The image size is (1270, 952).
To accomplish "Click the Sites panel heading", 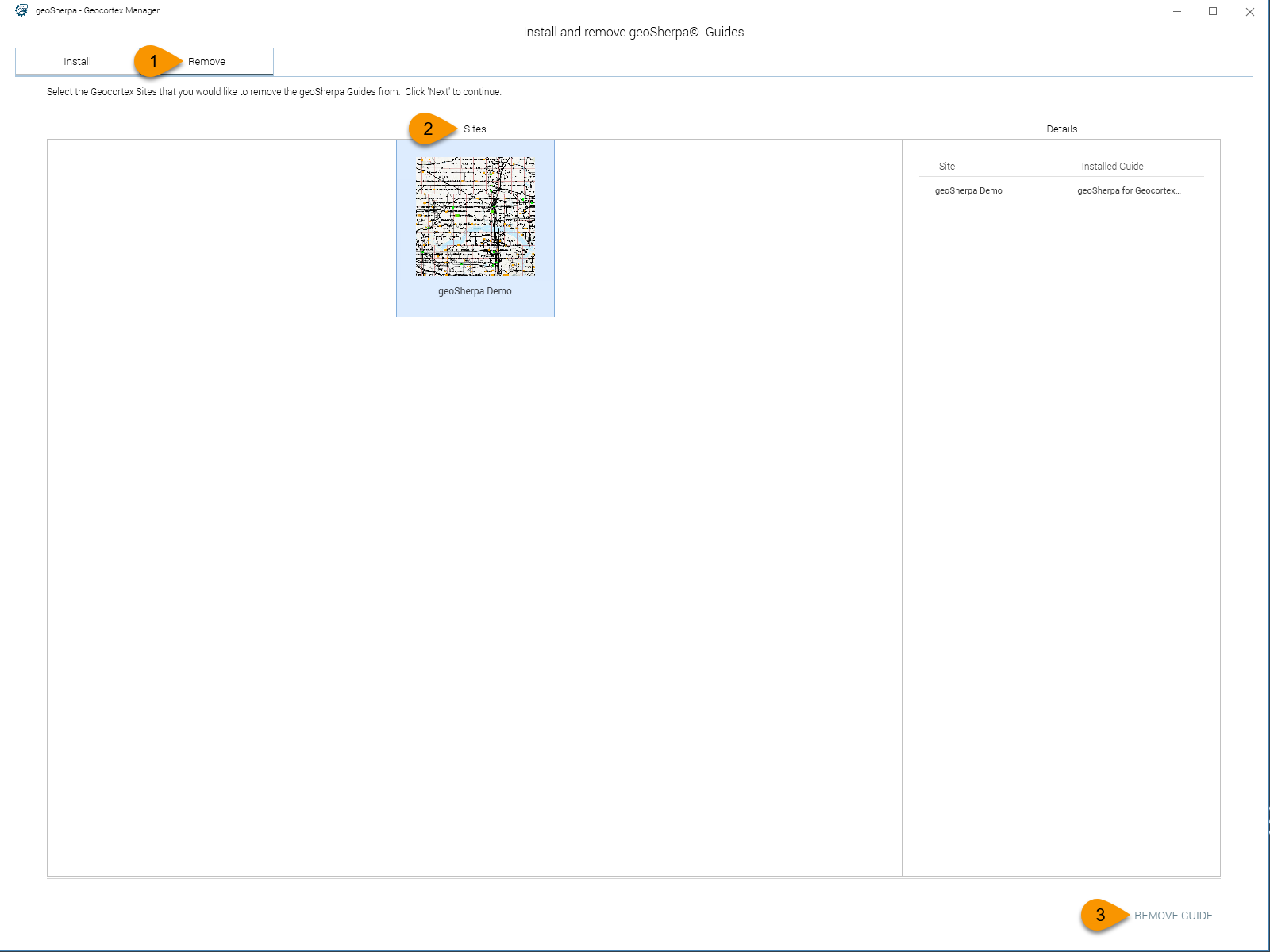I will [x=475, y=129].
